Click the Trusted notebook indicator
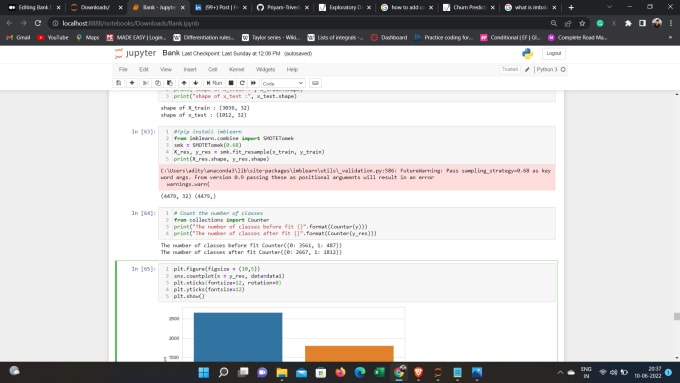This screenshot has height=383, width=680. [x=510, y=69]
